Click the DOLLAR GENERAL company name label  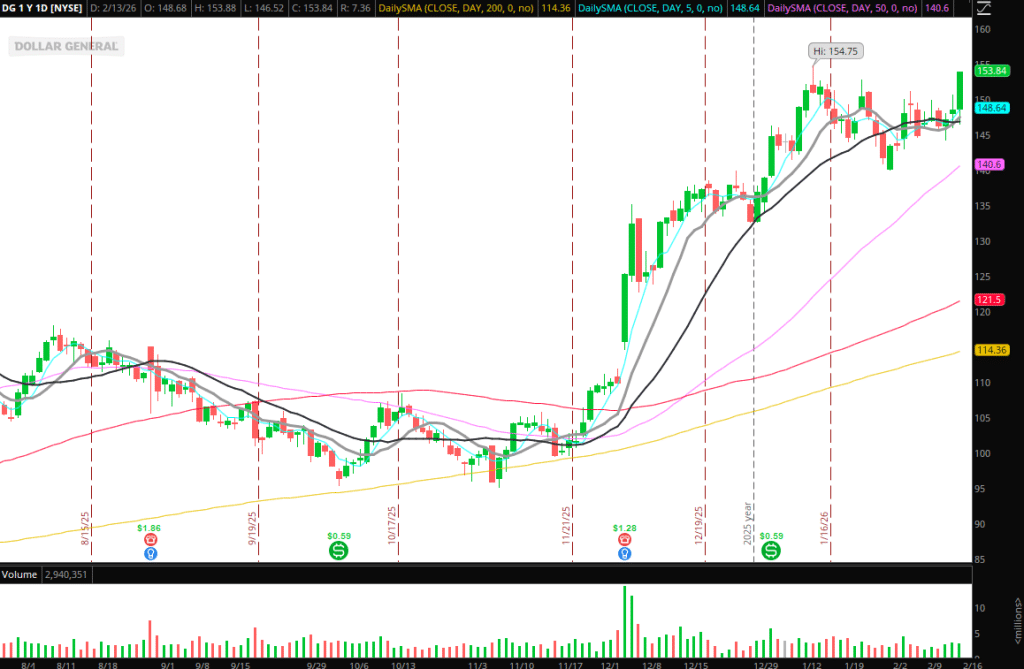pos(66,46)
